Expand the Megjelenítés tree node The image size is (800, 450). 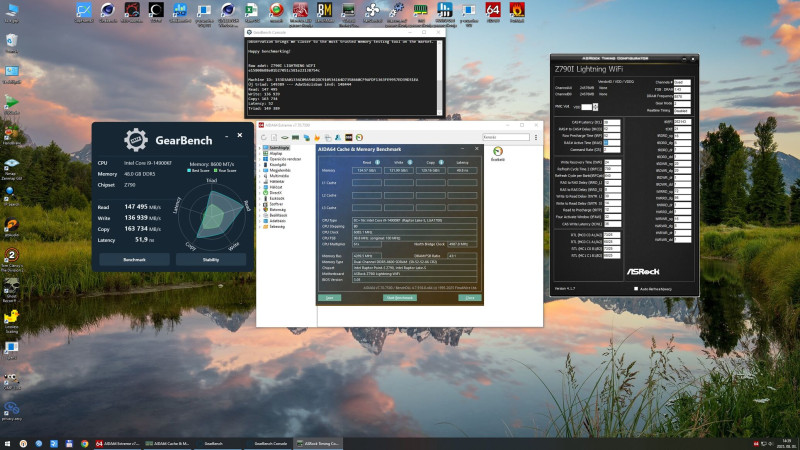coord(260,170)
